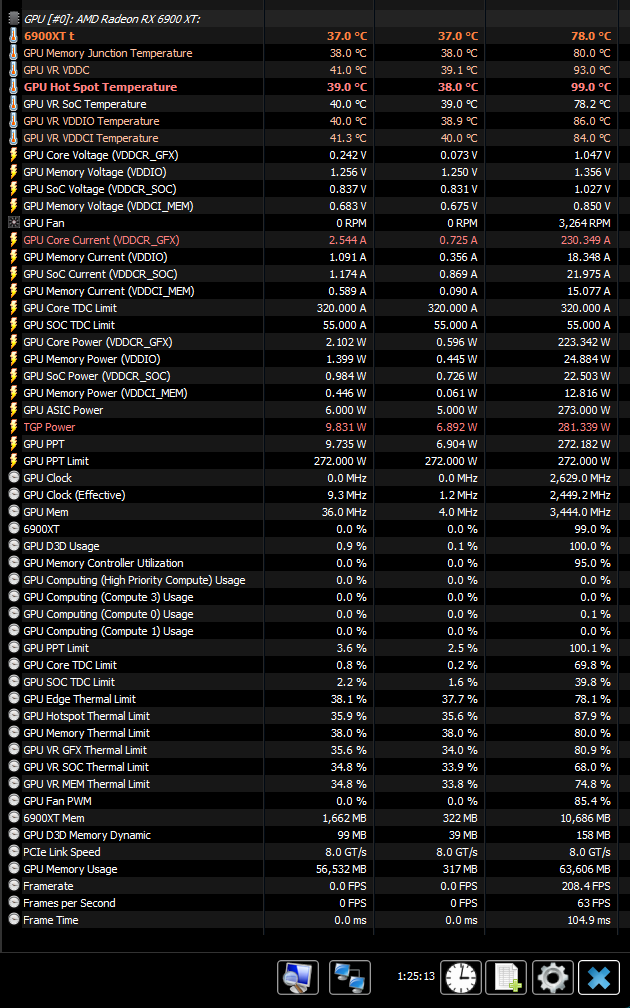Select the GPU Memory Thermal Limit label
The width and height of the screenshot is (630, 1008).
click(x=87, y=733)
